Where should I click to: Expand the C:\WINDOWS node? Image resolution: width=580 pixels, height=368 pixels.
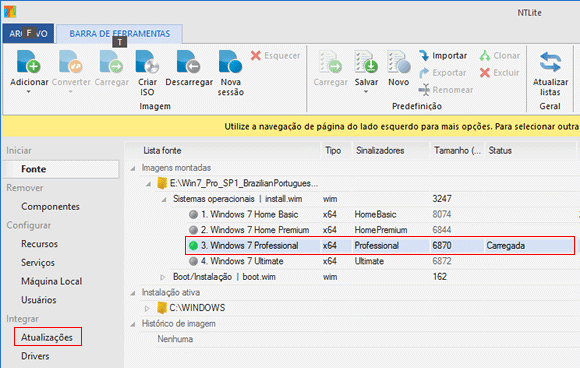click(x=147, y=308)
